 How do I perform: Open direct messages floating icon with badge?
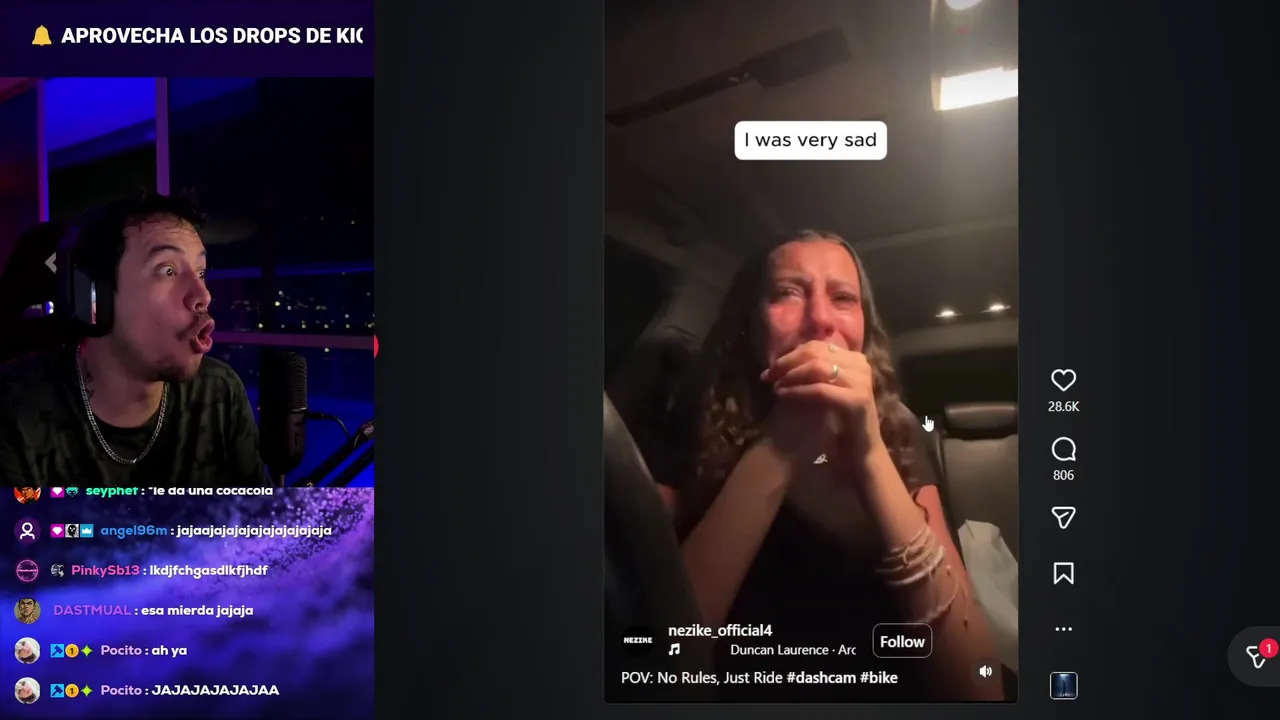click(1257, 656)
